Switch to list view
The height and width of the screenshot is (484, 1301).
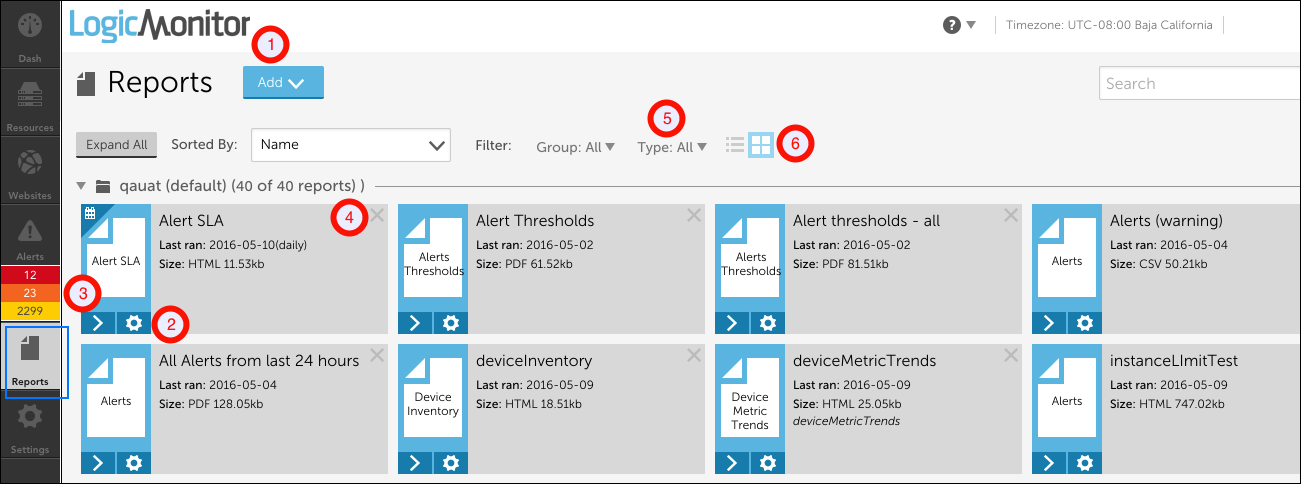(x=735, y=146)
